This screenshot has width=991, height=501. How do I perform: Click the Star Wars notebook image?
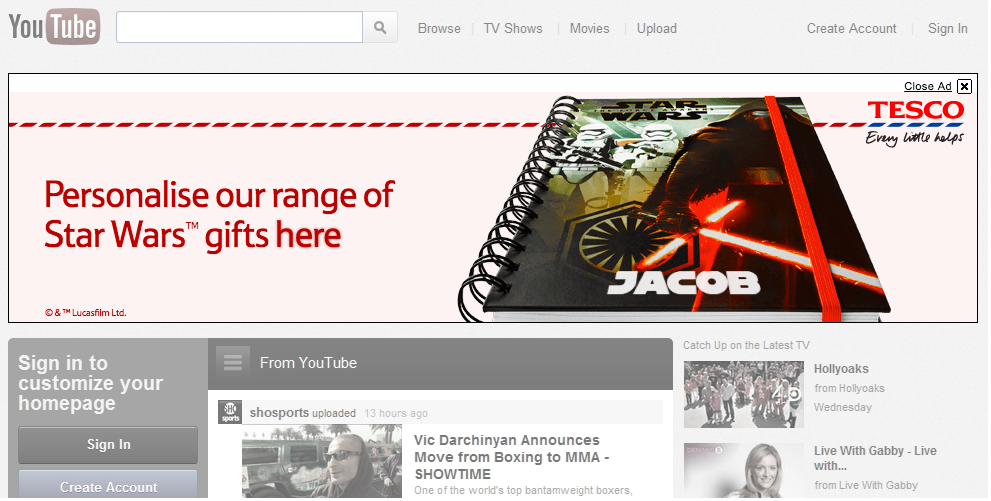click(673, 208)
